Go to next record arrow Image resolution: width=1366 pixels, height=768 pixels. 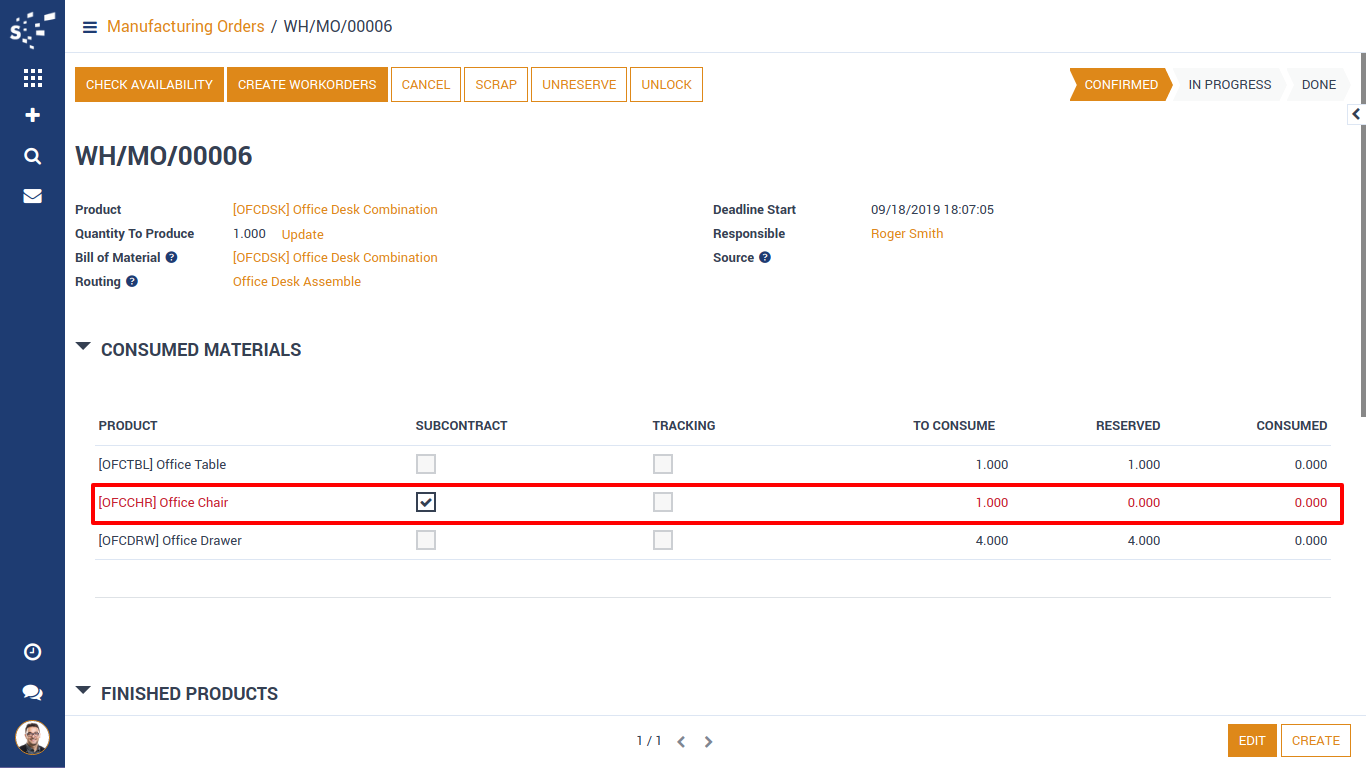[708, 742]
